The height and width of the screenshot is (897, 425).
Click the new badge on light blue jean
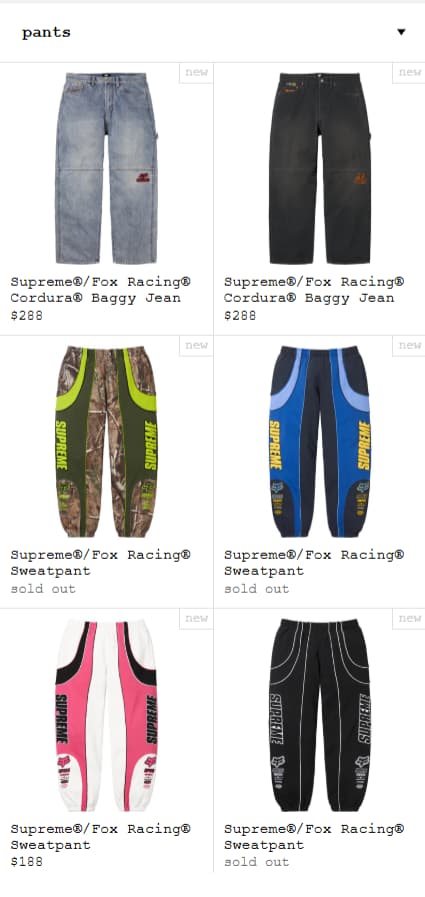point(196,72)
